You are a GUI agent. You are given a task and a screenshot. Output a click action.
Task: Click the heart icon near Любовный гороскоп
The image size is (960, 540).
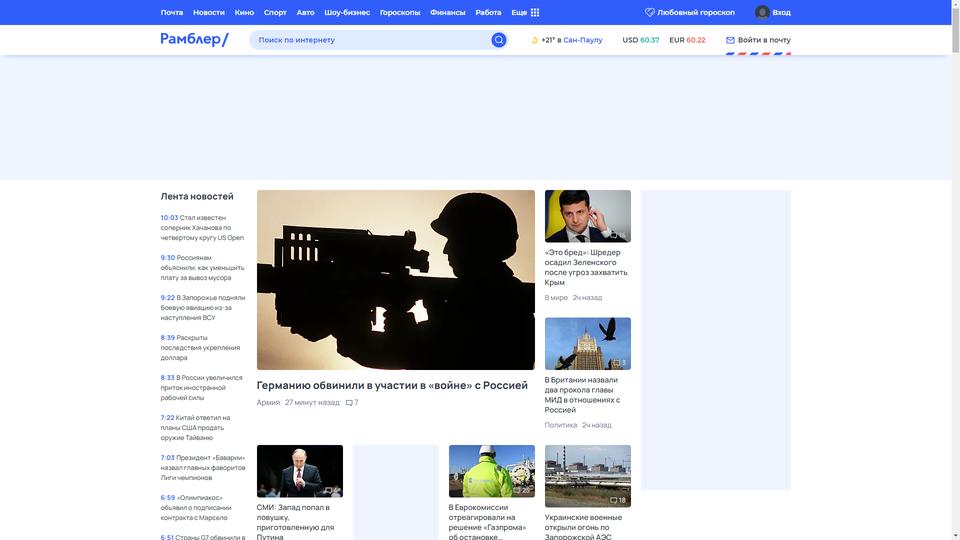[650, 12]
